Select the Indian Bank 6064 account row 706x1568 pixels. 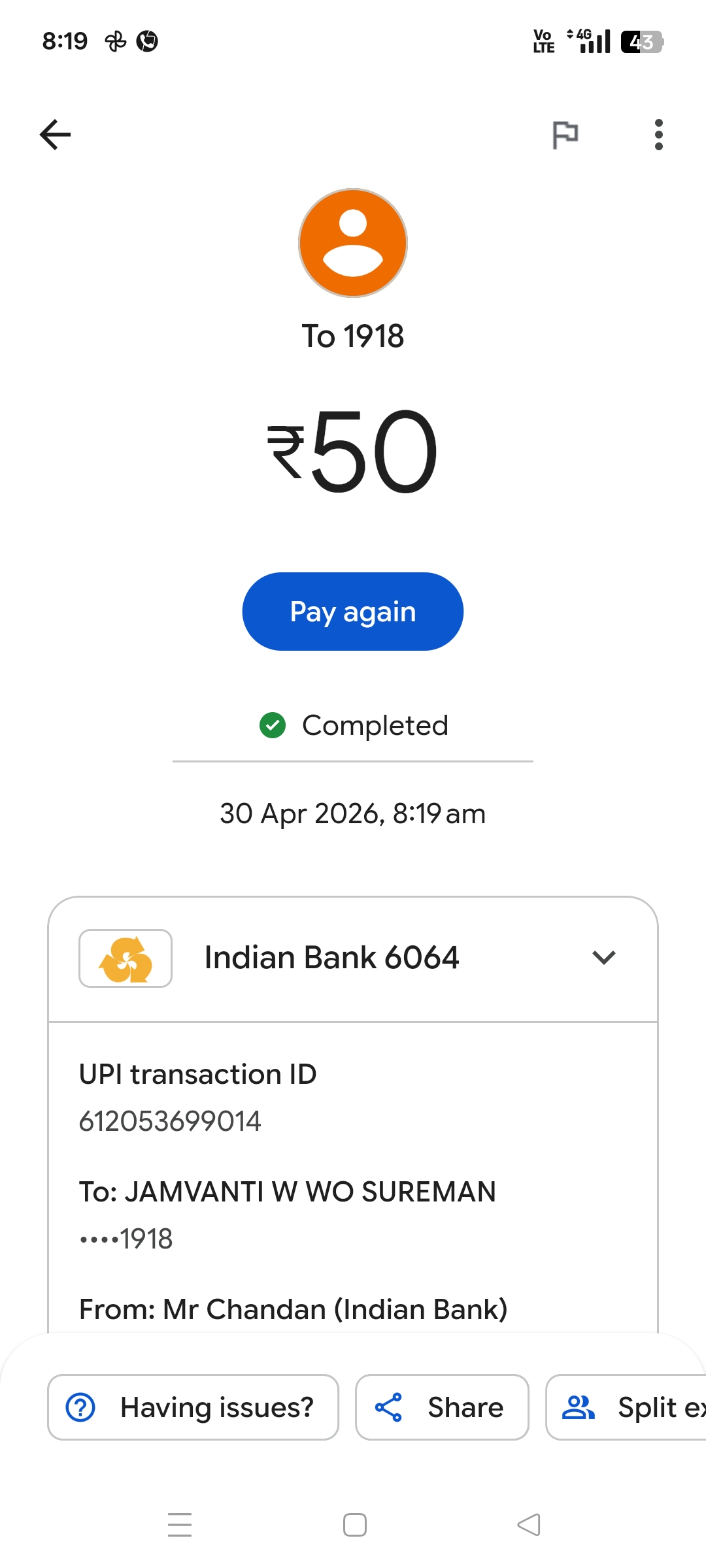[353, 958]
